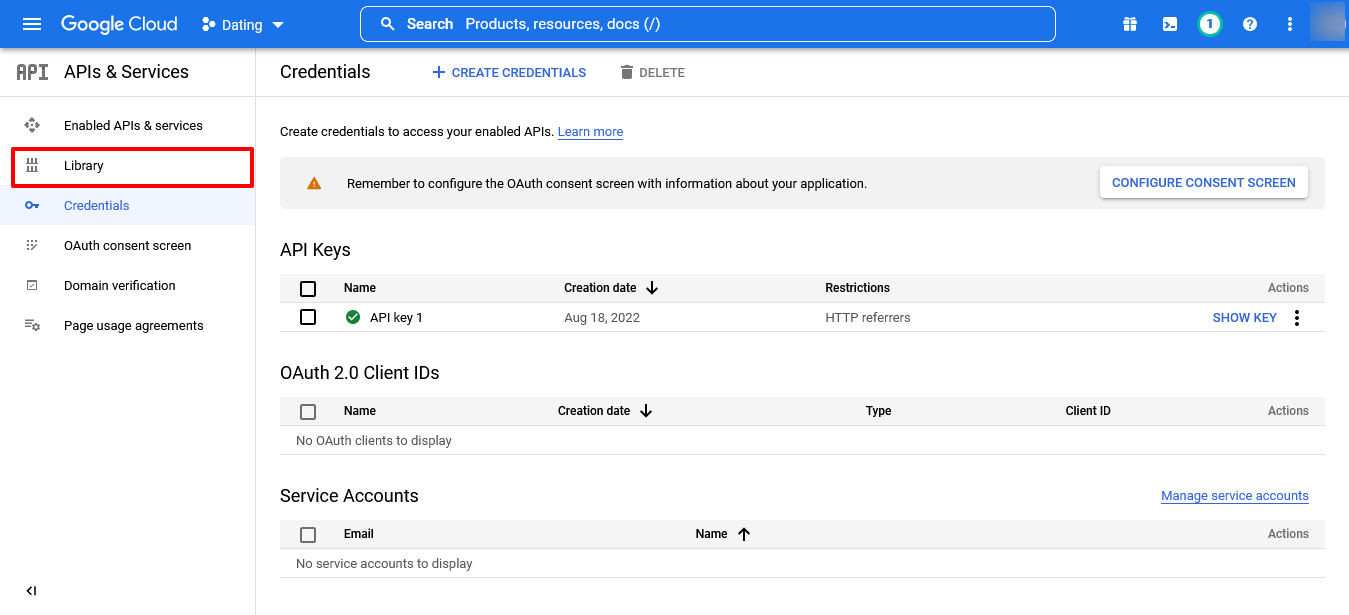This screenshot has width=1349, height=615.
Task: Collapse the sidebar navigation panel
Action: (x=31, y=591)
